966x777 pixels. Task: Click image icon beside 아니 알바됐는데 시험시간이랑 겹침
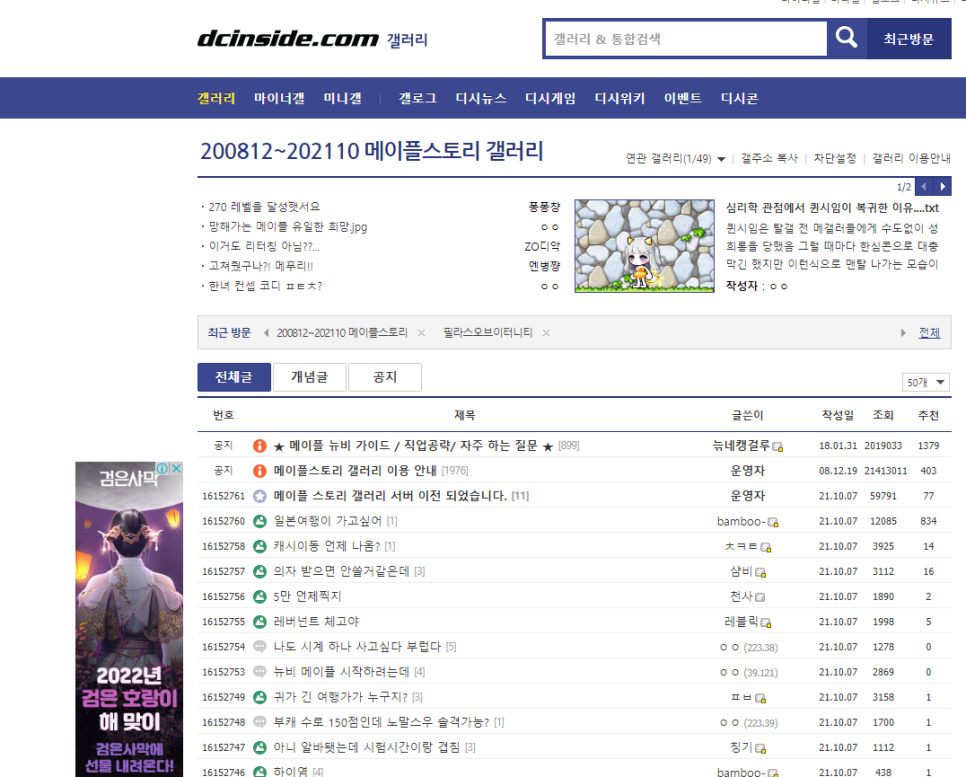click(x=260, y=747)
